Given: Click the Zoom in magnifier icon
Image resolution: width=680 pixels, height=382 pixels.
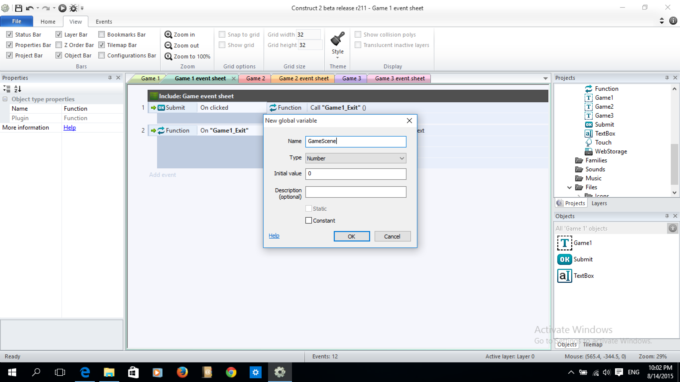Looking at the screenshot, I should coord(168,34).
